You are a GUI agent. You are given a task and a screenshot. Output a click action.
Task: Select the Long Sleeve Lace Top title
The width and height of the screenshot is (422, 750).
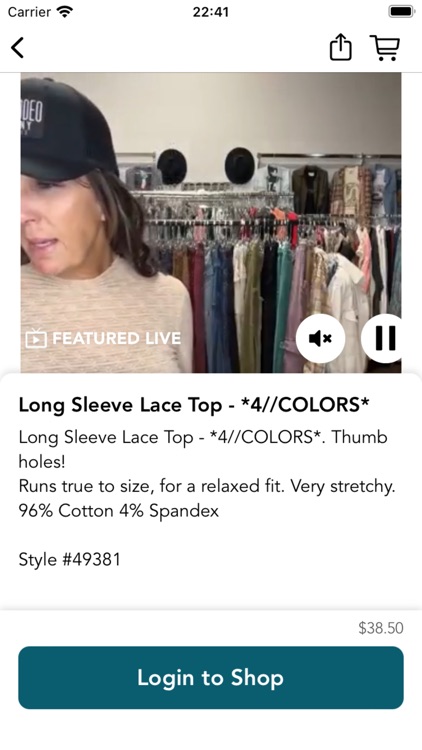tap(194, 405)
